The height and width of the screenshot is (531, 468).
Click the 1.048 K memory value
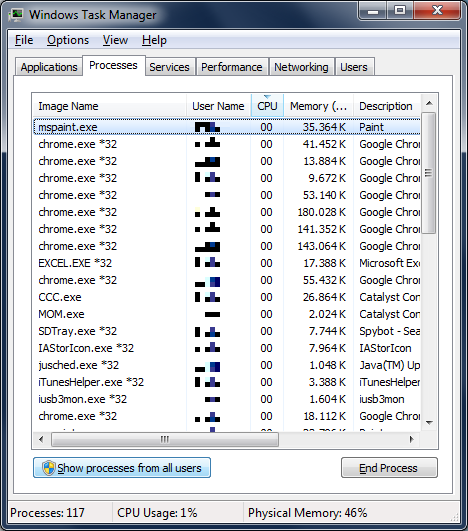(327, 365)
